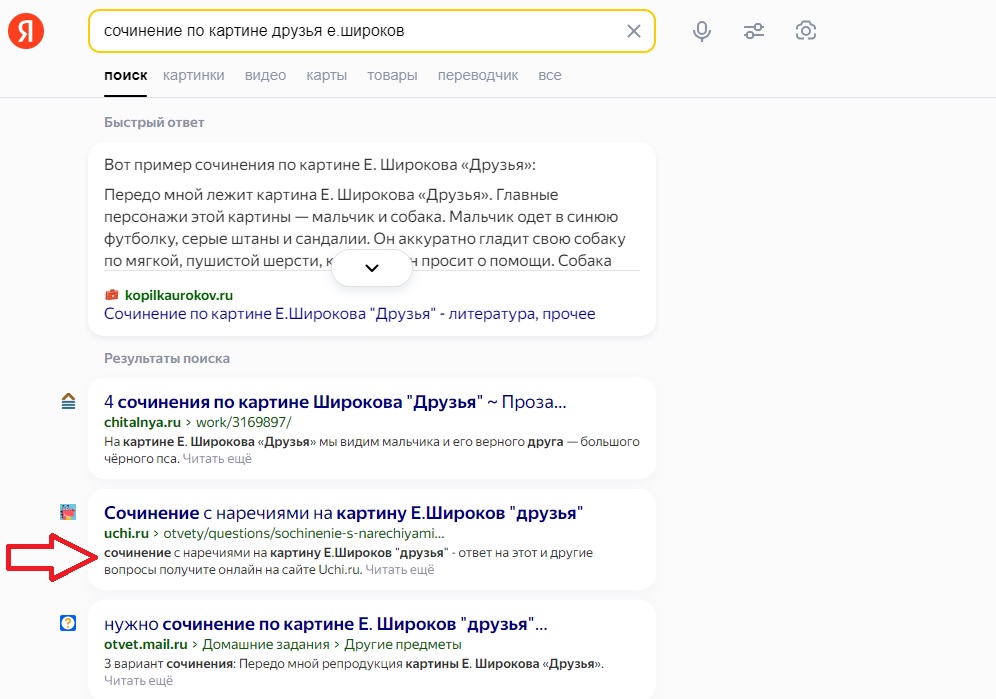Open the «товары» tab

tap(392, 75)
